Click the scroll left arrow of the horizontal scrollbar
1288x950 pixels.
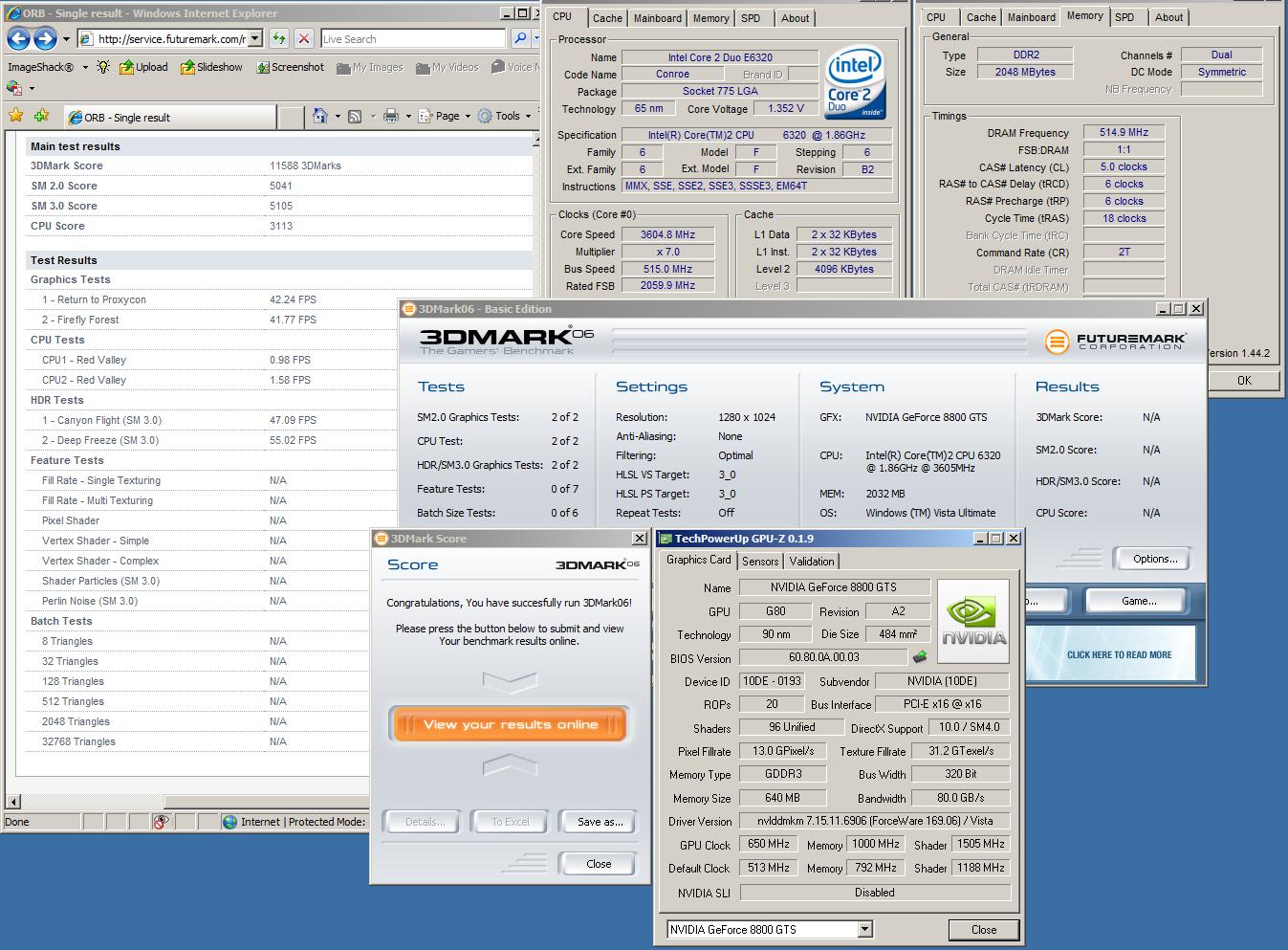click(13, 802)
